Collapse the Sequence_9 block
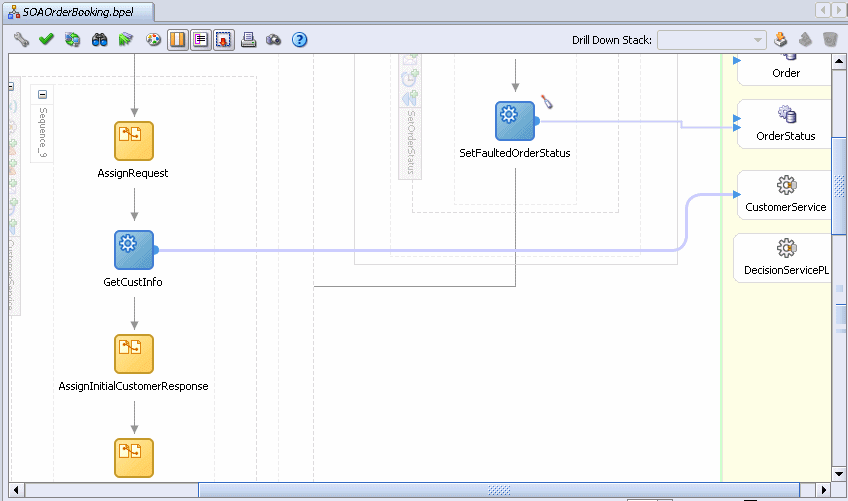Screen dimensions: 848x501 [x=42, y=95]
